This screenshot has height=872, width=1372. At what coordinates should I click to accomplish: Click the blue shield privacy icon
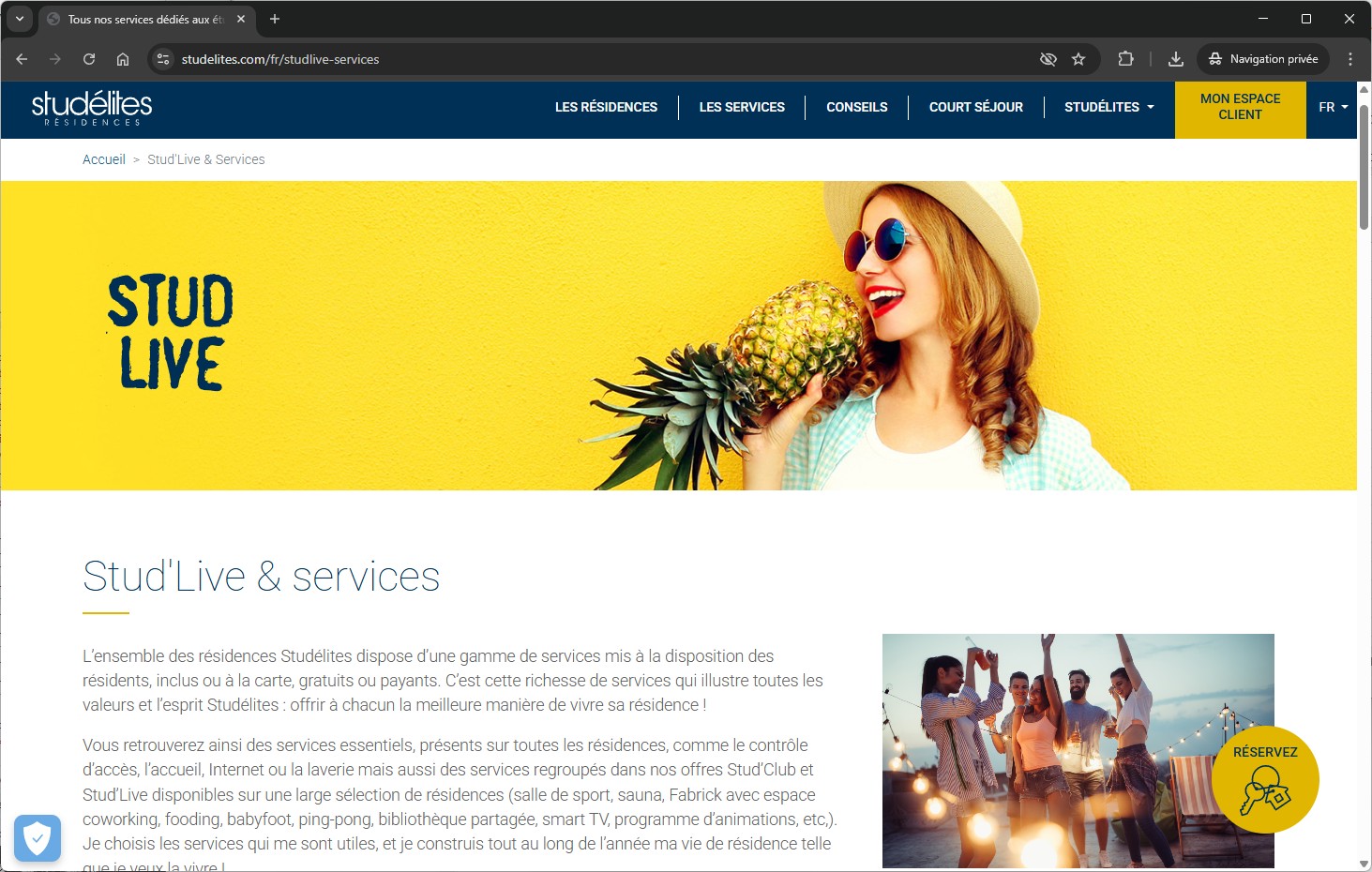(38, 837)
